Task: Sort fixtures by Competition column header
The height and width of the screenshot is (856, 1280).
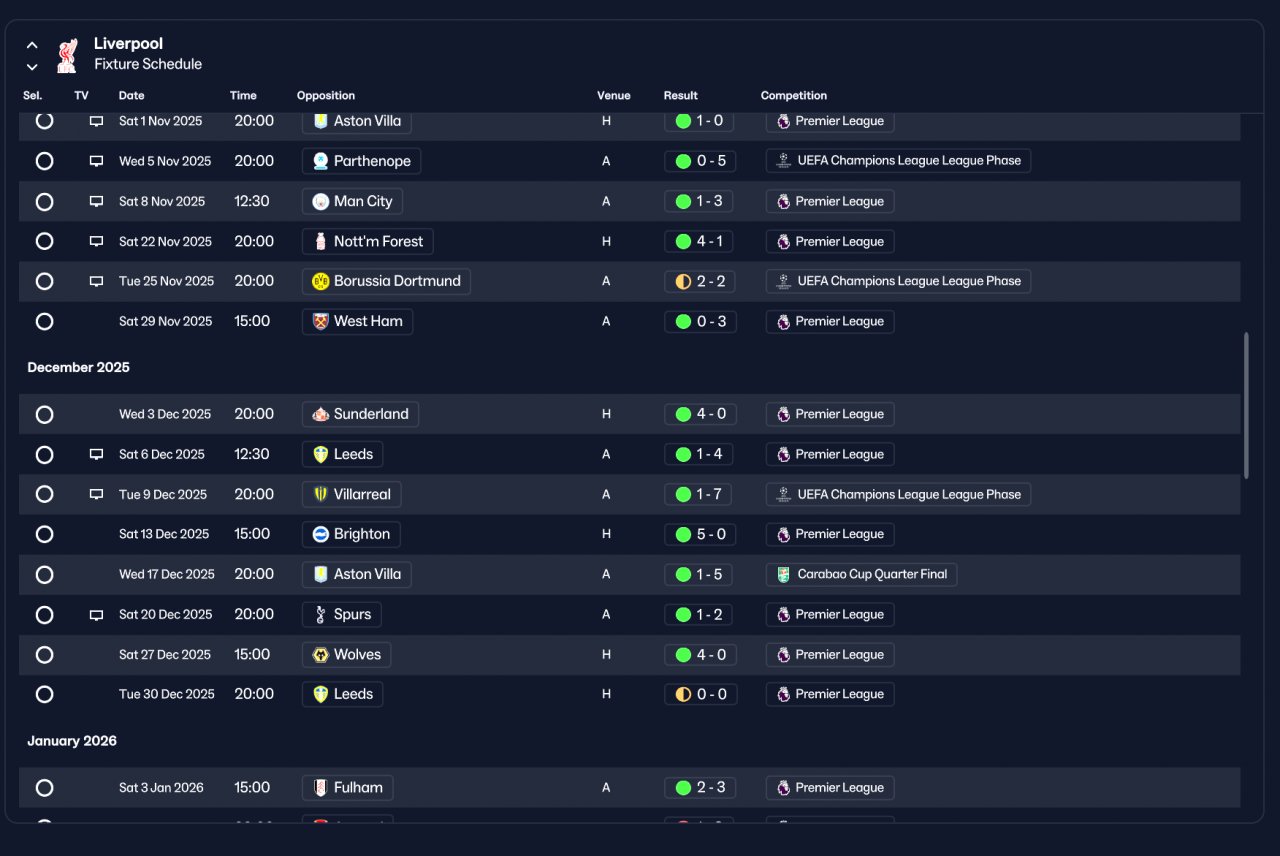Action: coord(794,96)
